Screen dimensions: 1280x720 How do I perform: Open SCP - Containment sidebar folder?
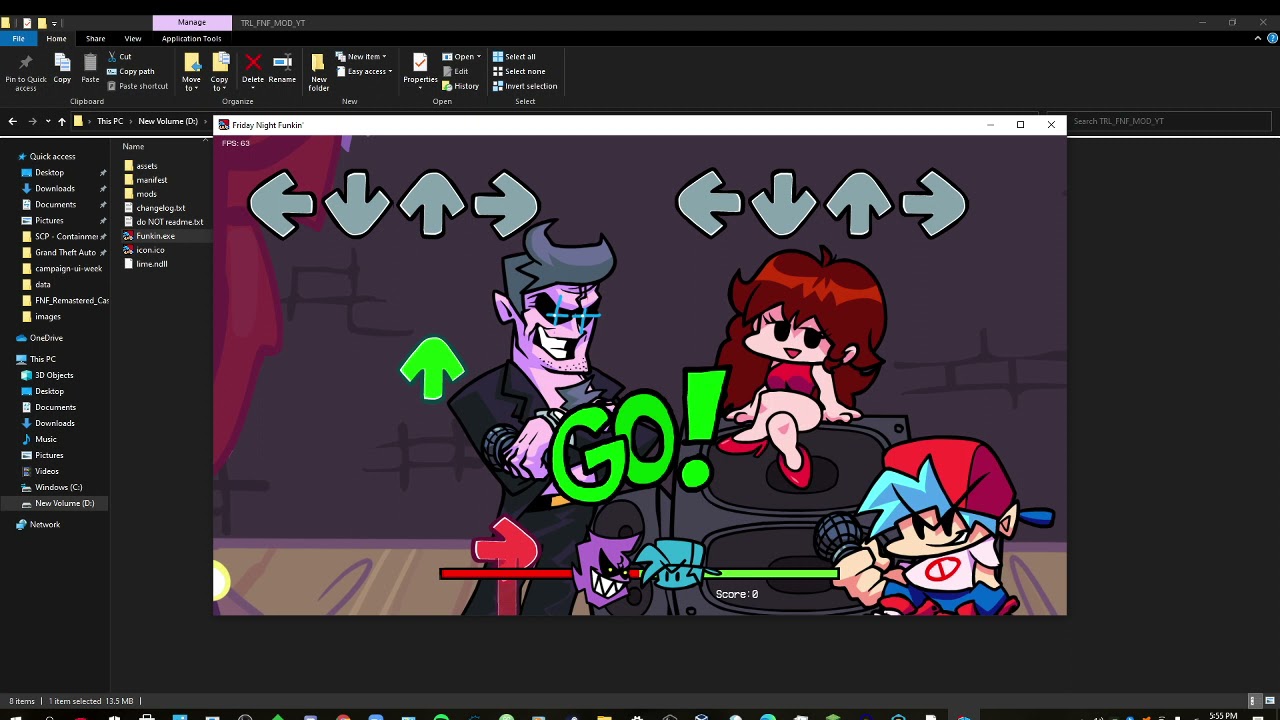point(66,236)
